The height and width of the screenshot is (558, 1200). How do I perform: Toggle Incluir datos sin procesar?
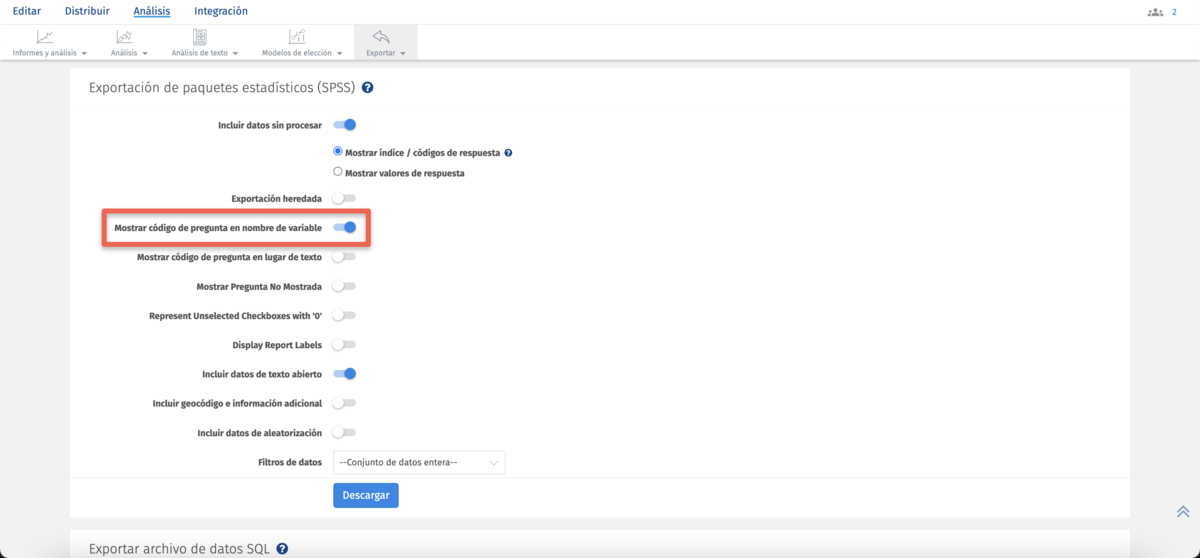click(344, 125)
